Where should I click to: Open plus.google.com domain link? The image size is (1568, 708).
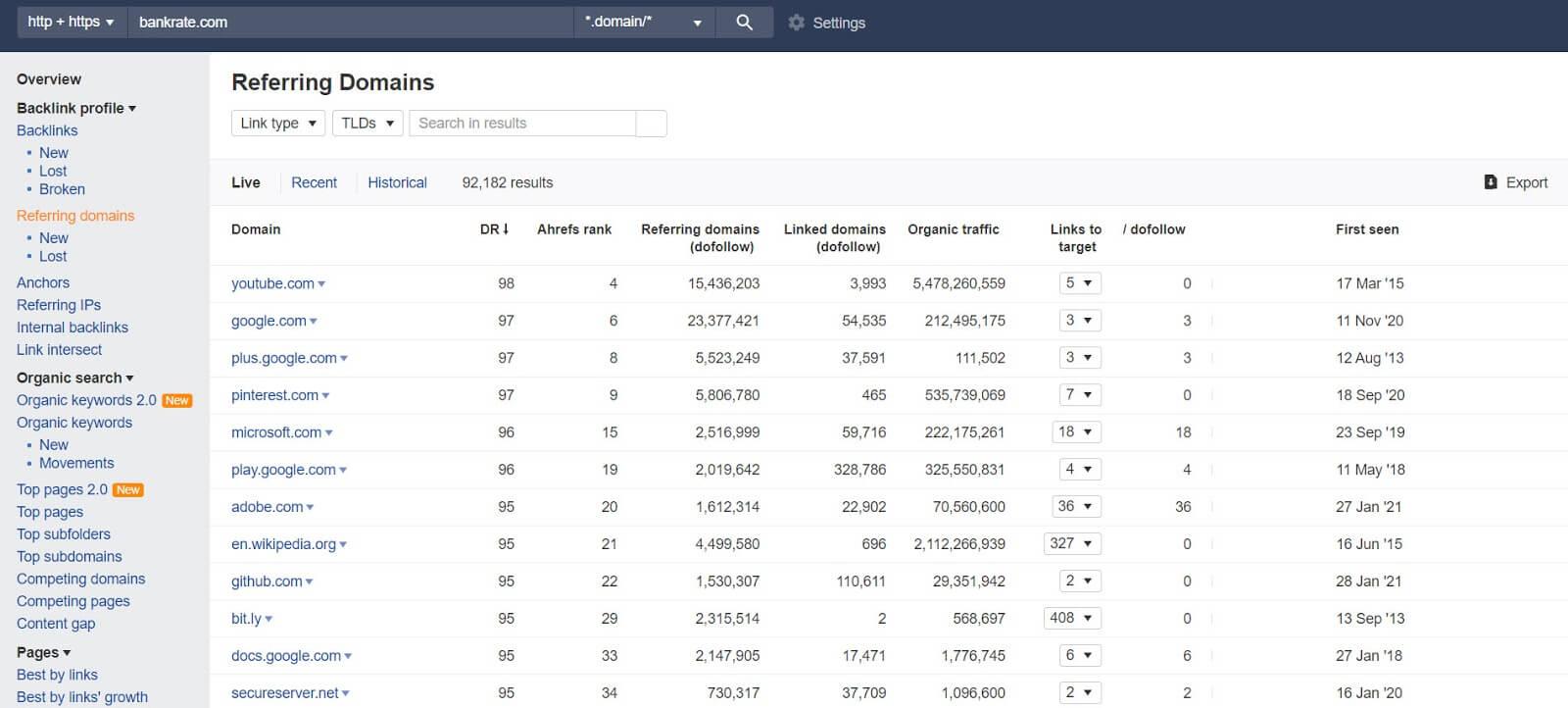pyautogui.click(x=284, y=358)
